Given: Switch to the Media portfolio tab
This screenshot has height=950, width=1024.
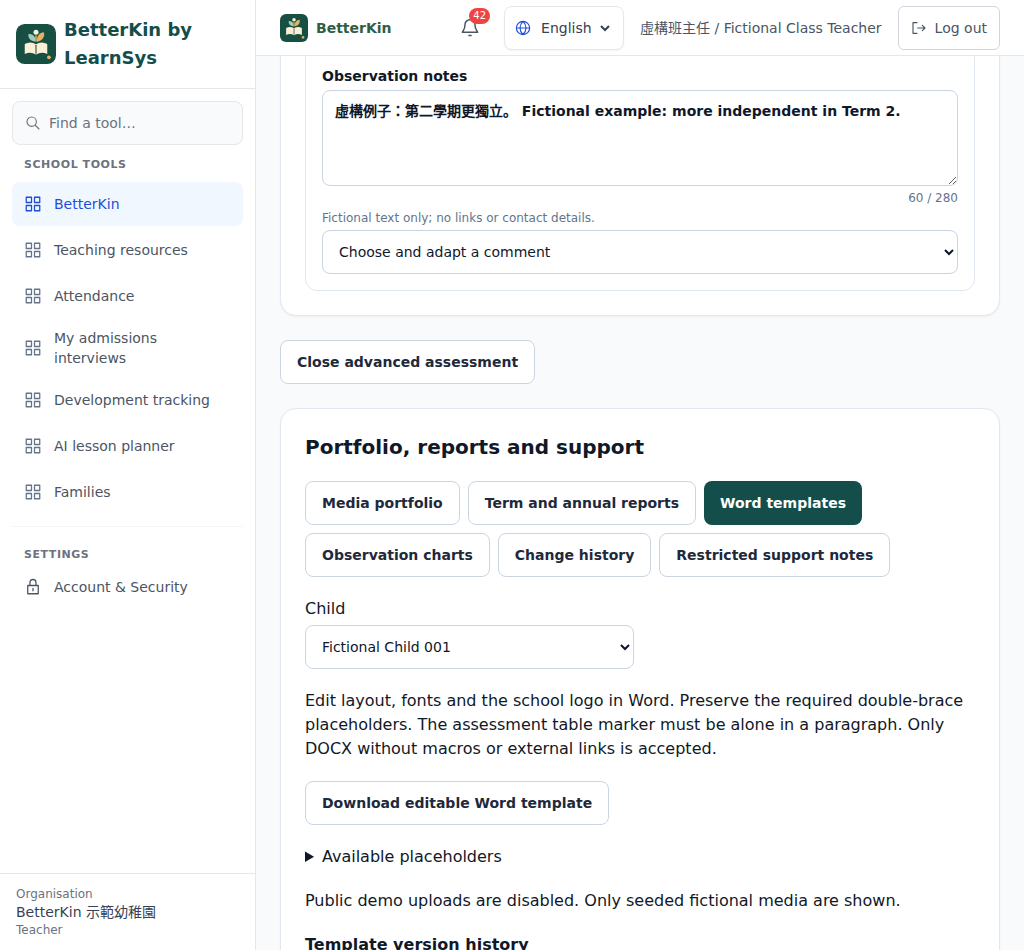Looking at the screenshot, I should (x=382, y=503).
